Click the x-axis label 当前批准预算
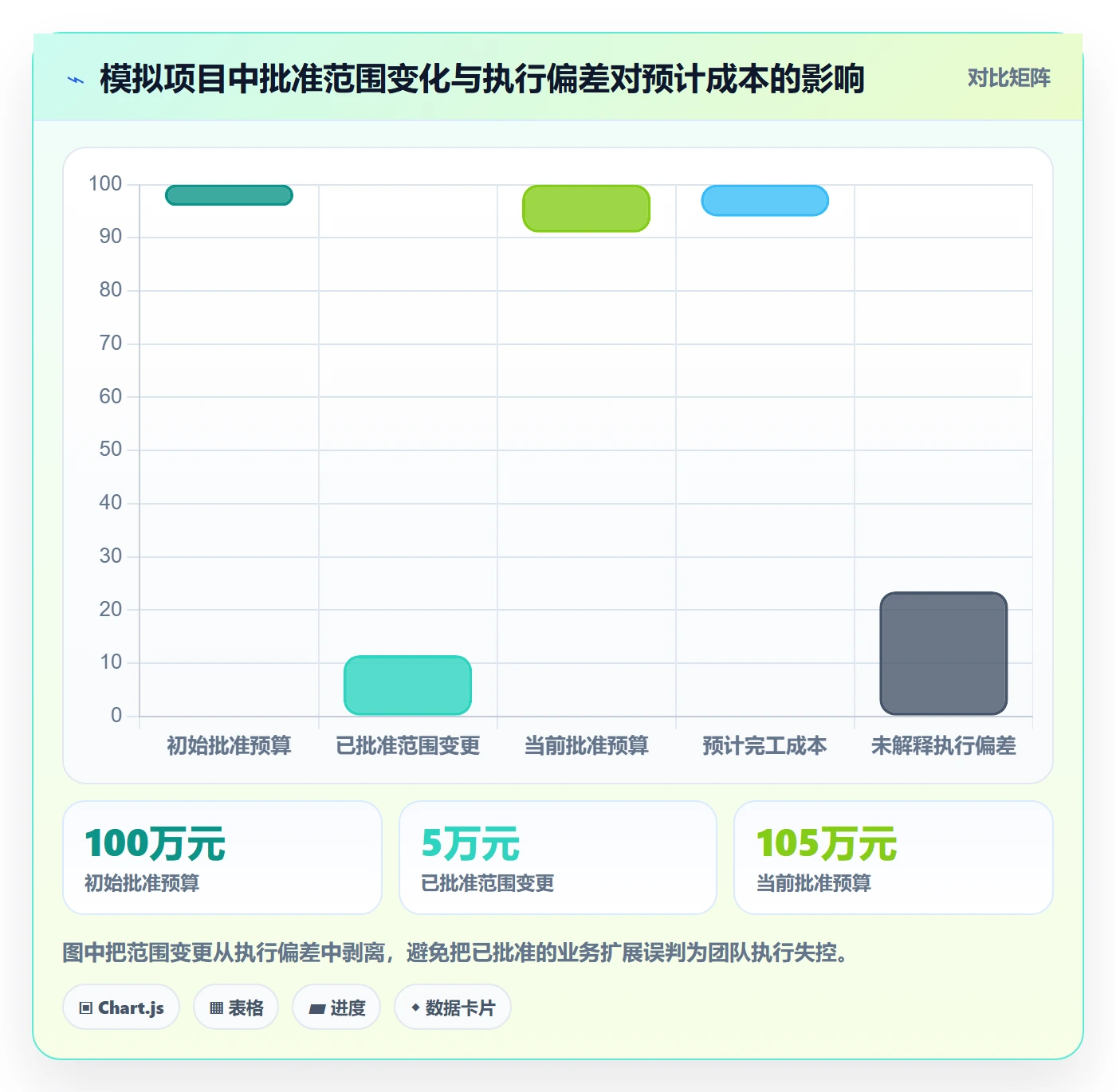 click(x=586, y=746)
